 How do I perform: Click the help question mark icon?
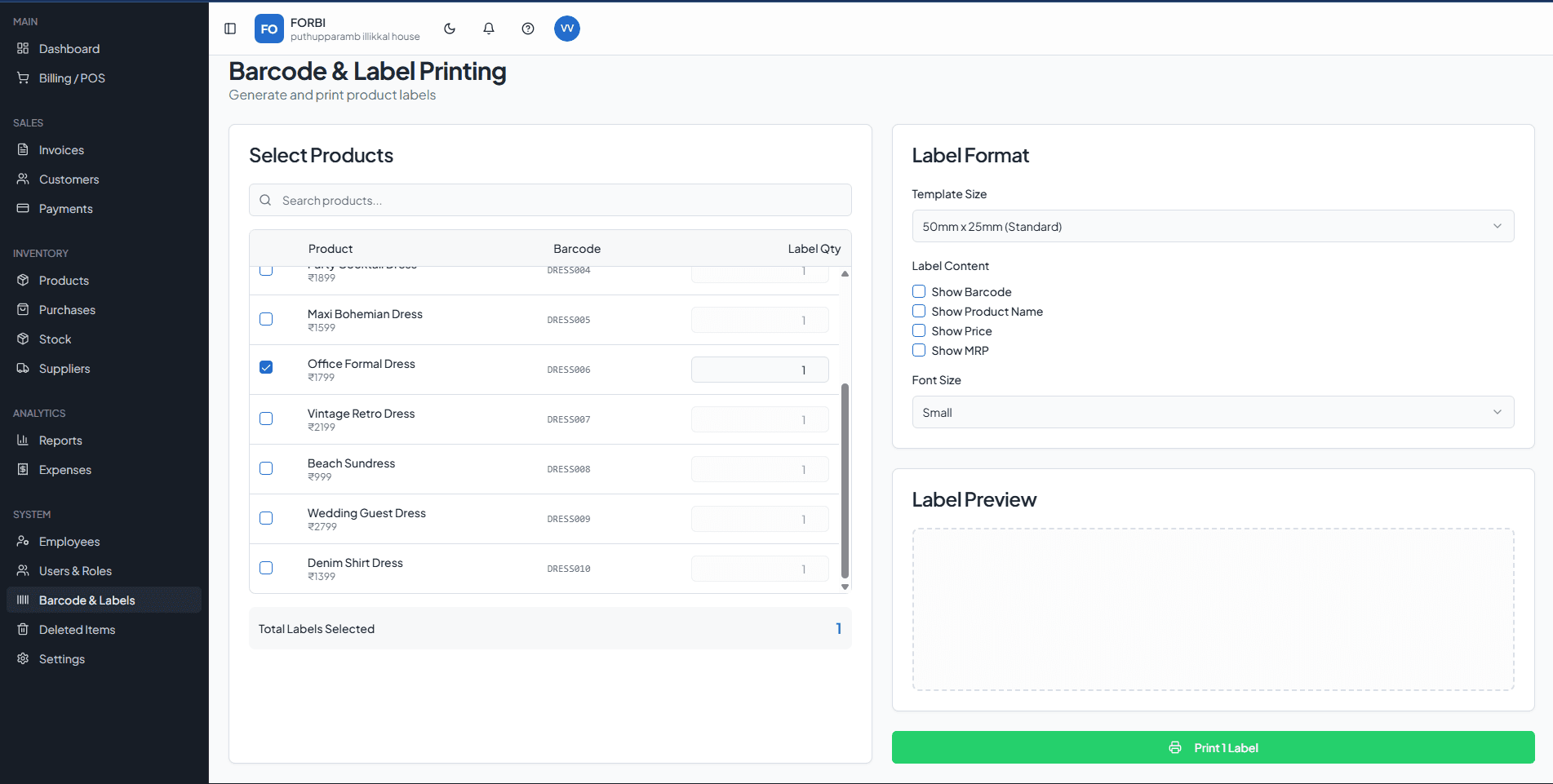[528, 29]
